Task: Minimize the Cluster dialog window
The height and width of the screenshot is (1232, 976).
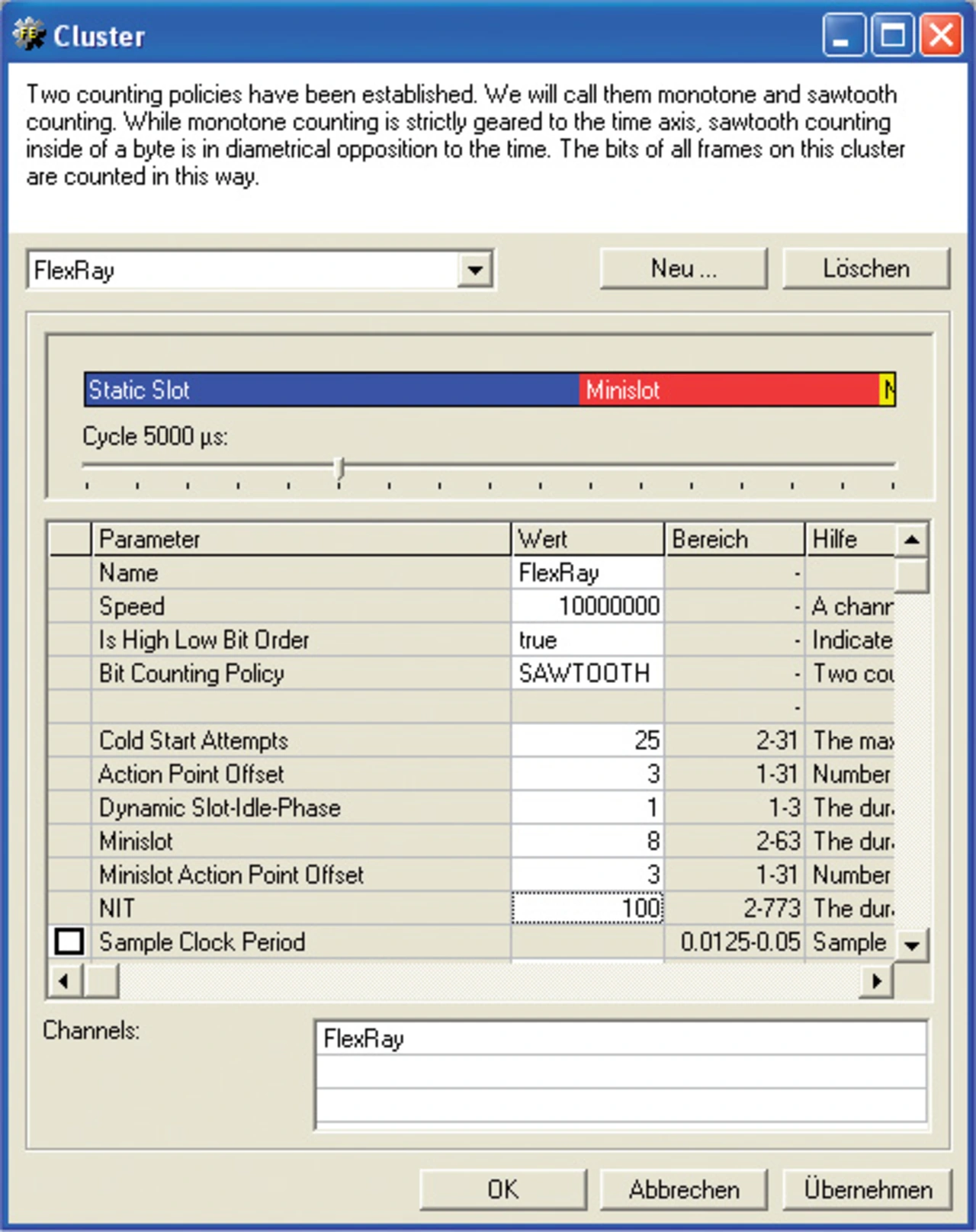Action: click(843, 35)
